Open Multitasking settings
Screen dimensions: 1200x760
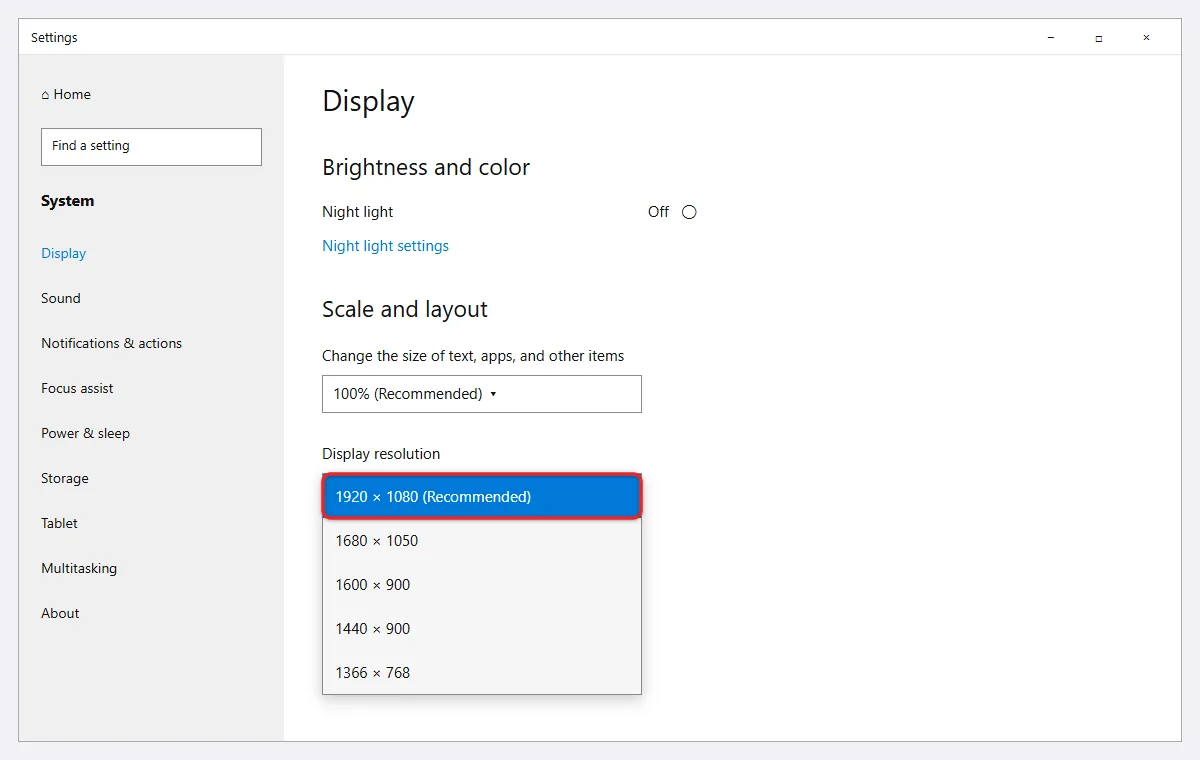pos(79,568)
